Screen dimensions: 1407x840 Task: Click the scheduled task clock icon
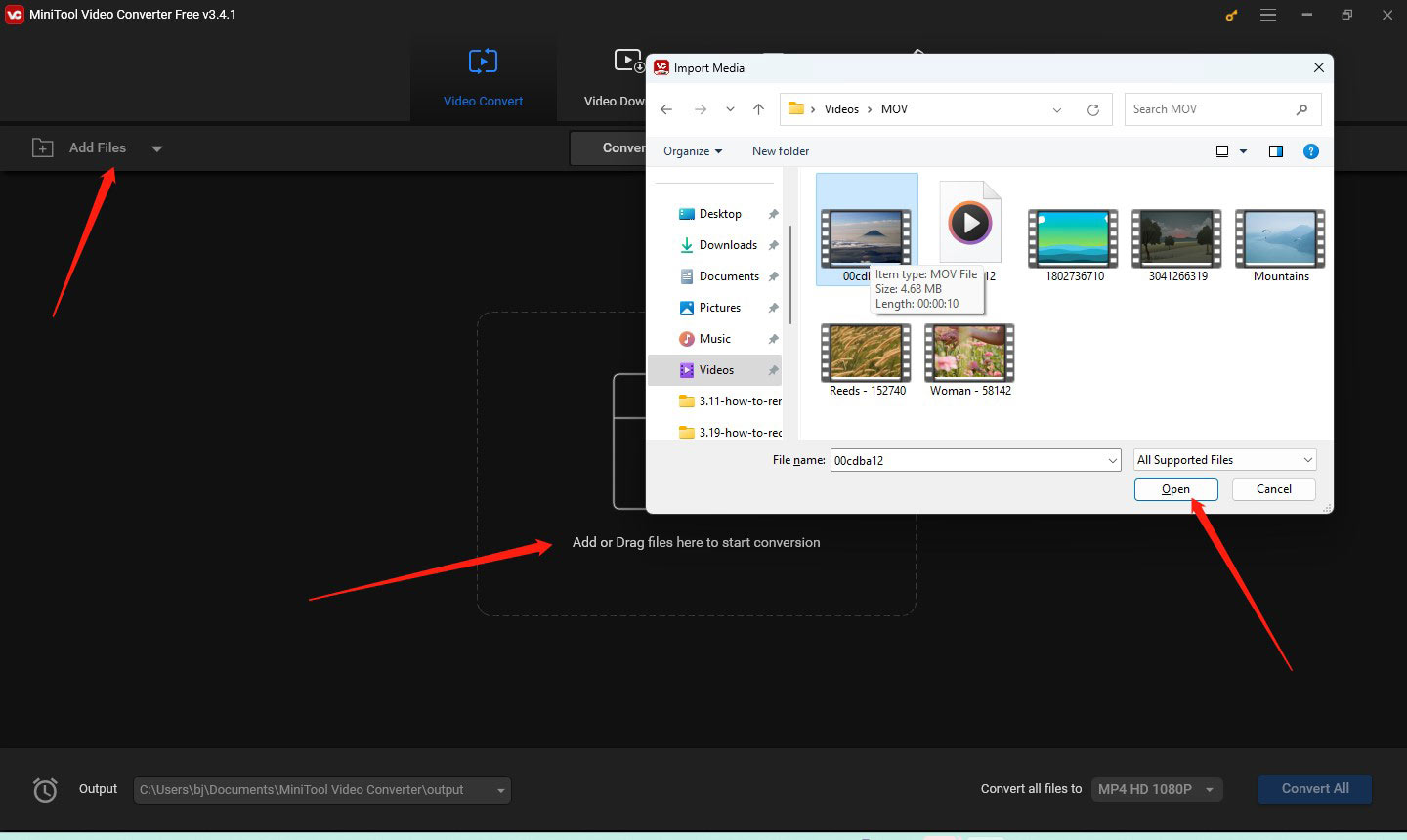[45, 789]
